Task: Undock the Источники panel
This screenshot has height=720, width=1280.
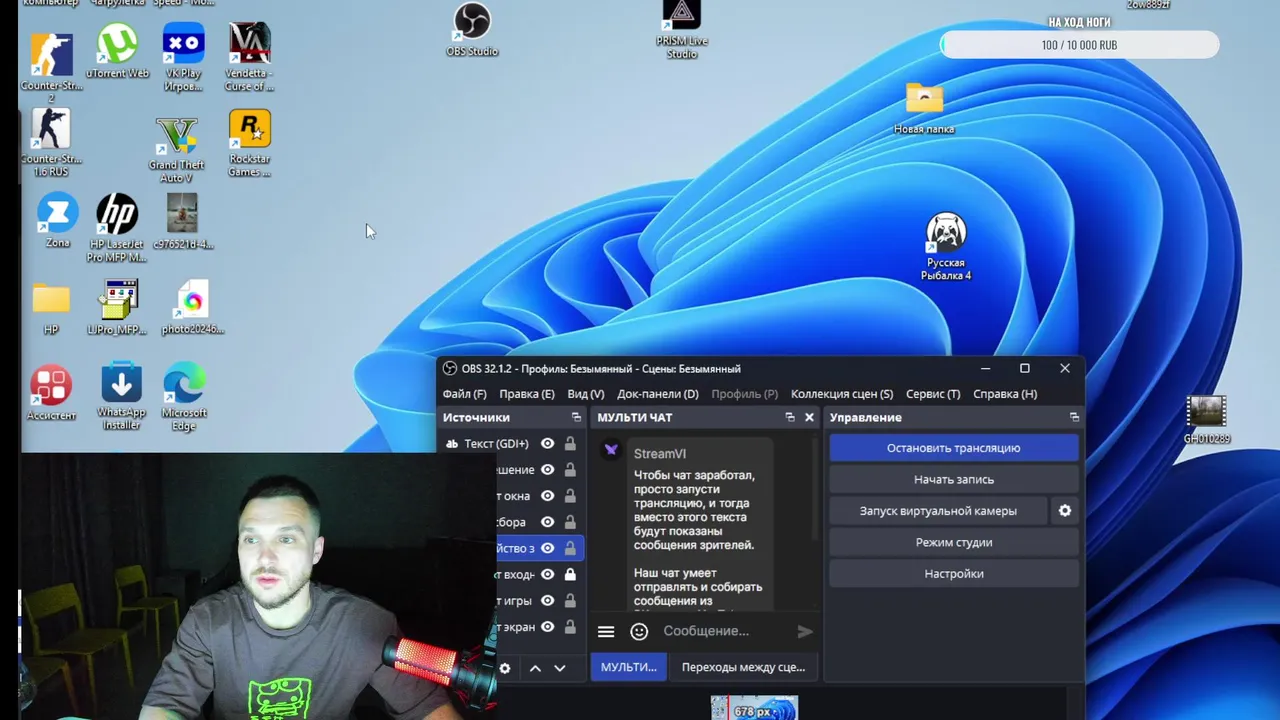Action: pos(576,417)
